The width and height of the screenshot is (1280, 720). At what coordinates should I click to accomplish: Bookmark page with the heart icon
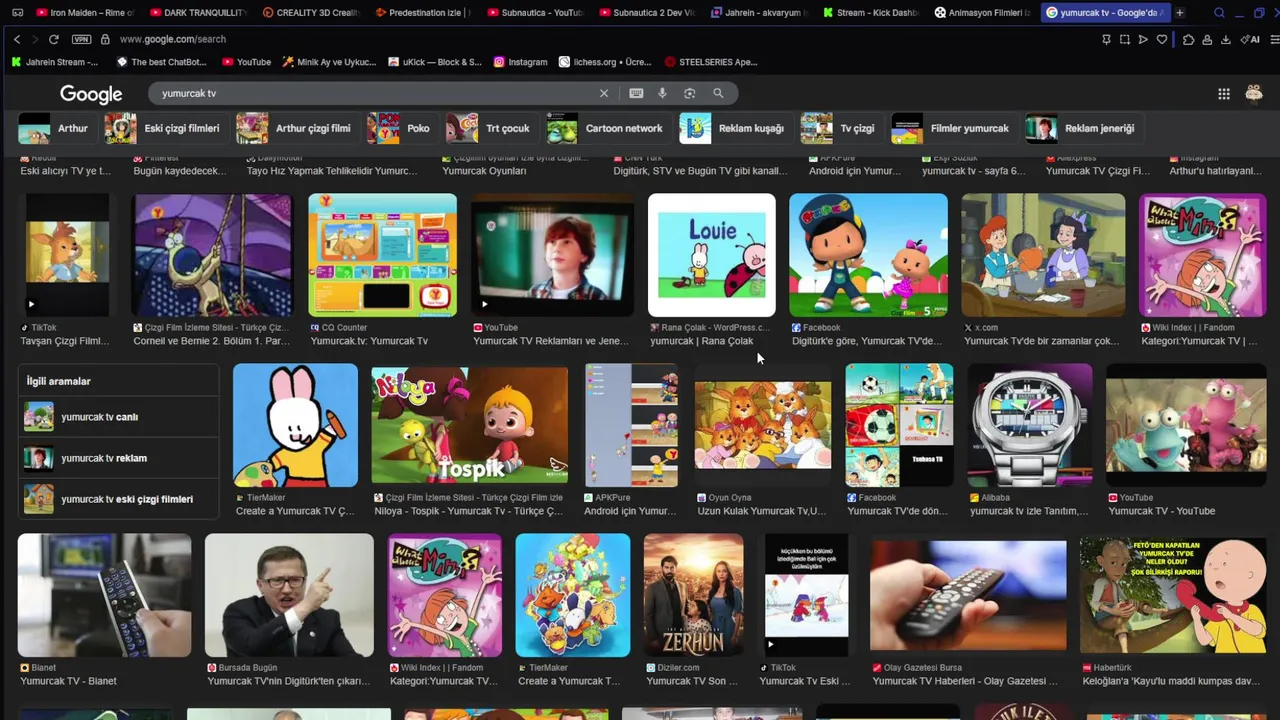coord(1162,39)
